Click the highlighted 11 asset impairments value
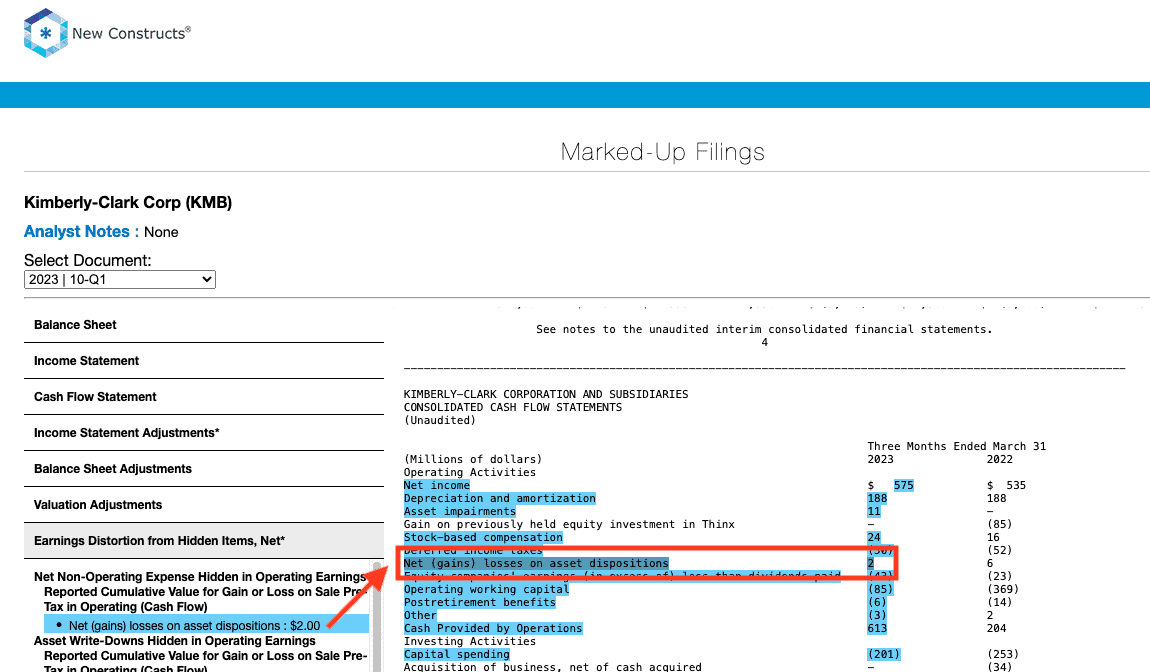The image size is (1150, 672). tap(874, 511)
